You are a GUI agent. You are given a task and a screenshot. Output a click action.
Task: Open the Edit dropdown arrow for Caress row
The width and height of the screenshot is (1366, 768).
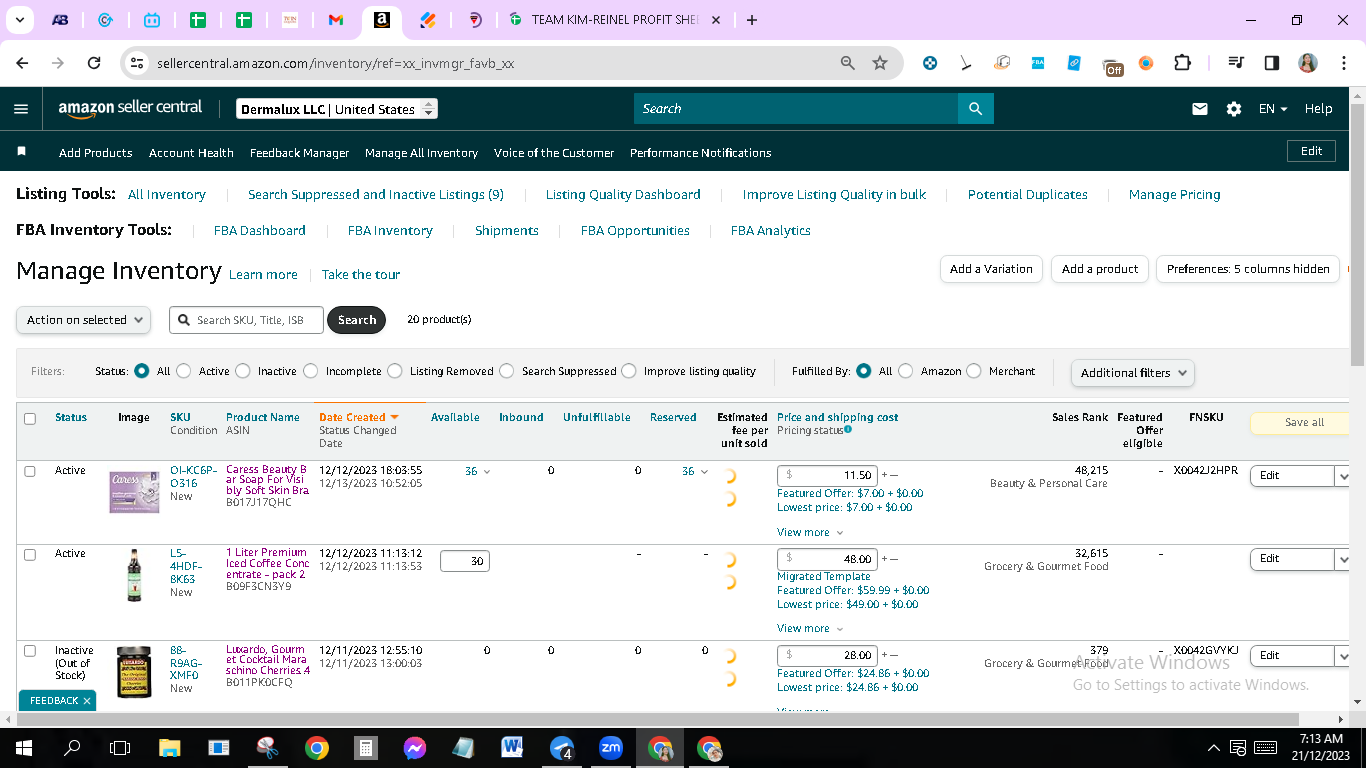[1342, 476]
